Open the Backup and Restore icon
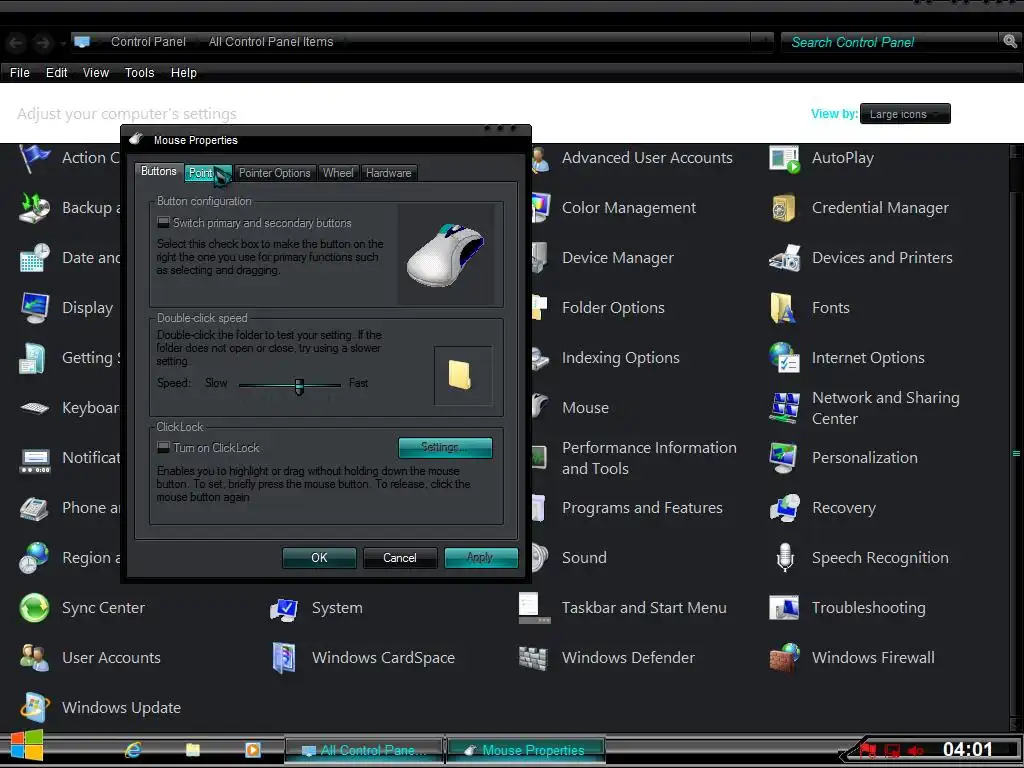 tap(34, 208)
